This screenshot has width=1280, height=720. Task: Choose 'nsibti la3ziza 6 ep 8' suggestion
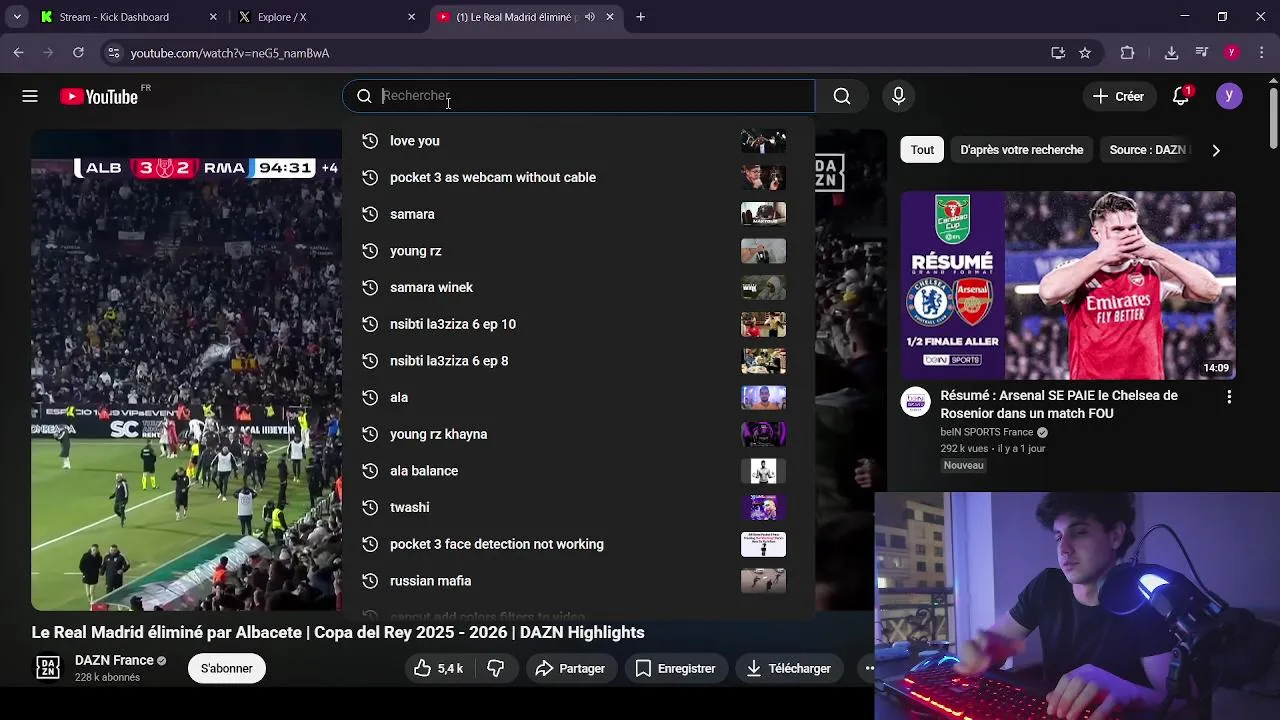point(578,361)
